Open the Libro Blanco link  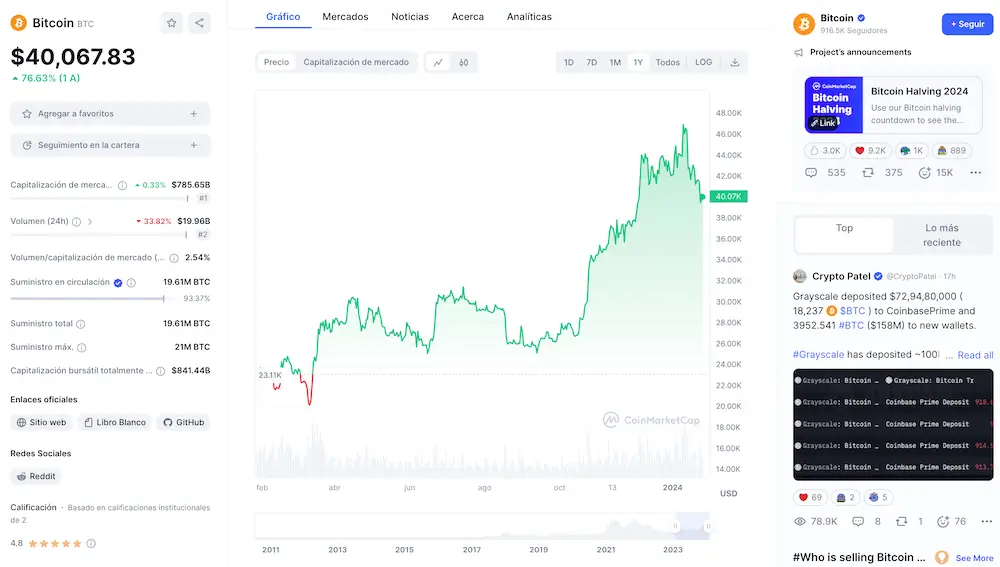tap(114, 422)
